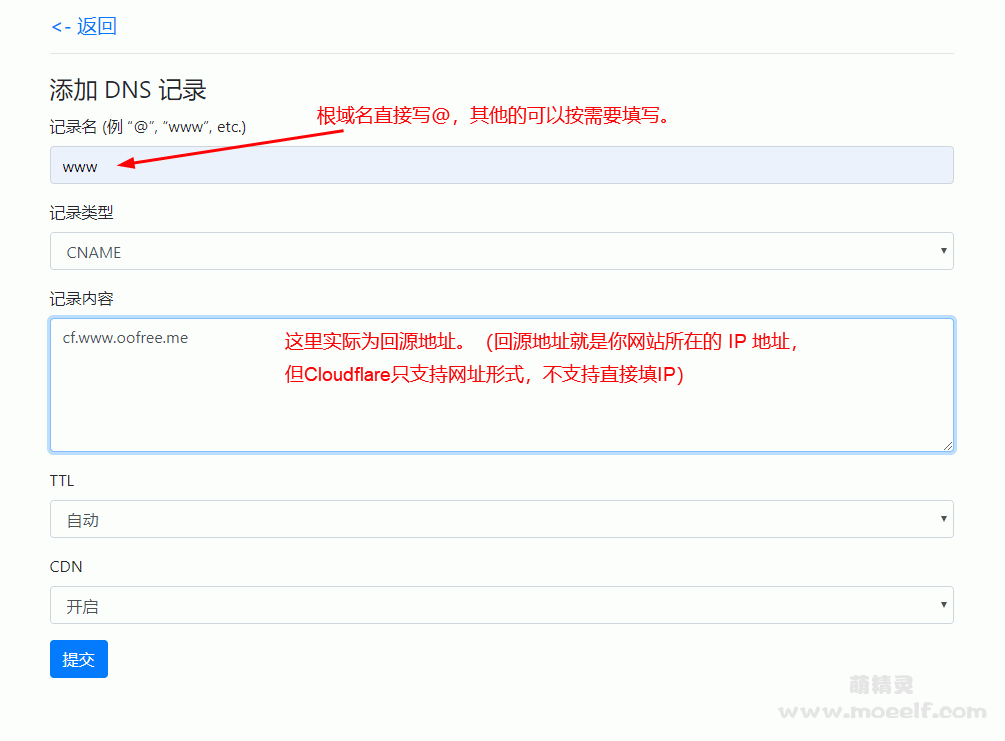Image resolution: width=1005 pixels, height=741 pixels.
Task: Click the arrow on the CNAME select box
Action: click(943, 251)
